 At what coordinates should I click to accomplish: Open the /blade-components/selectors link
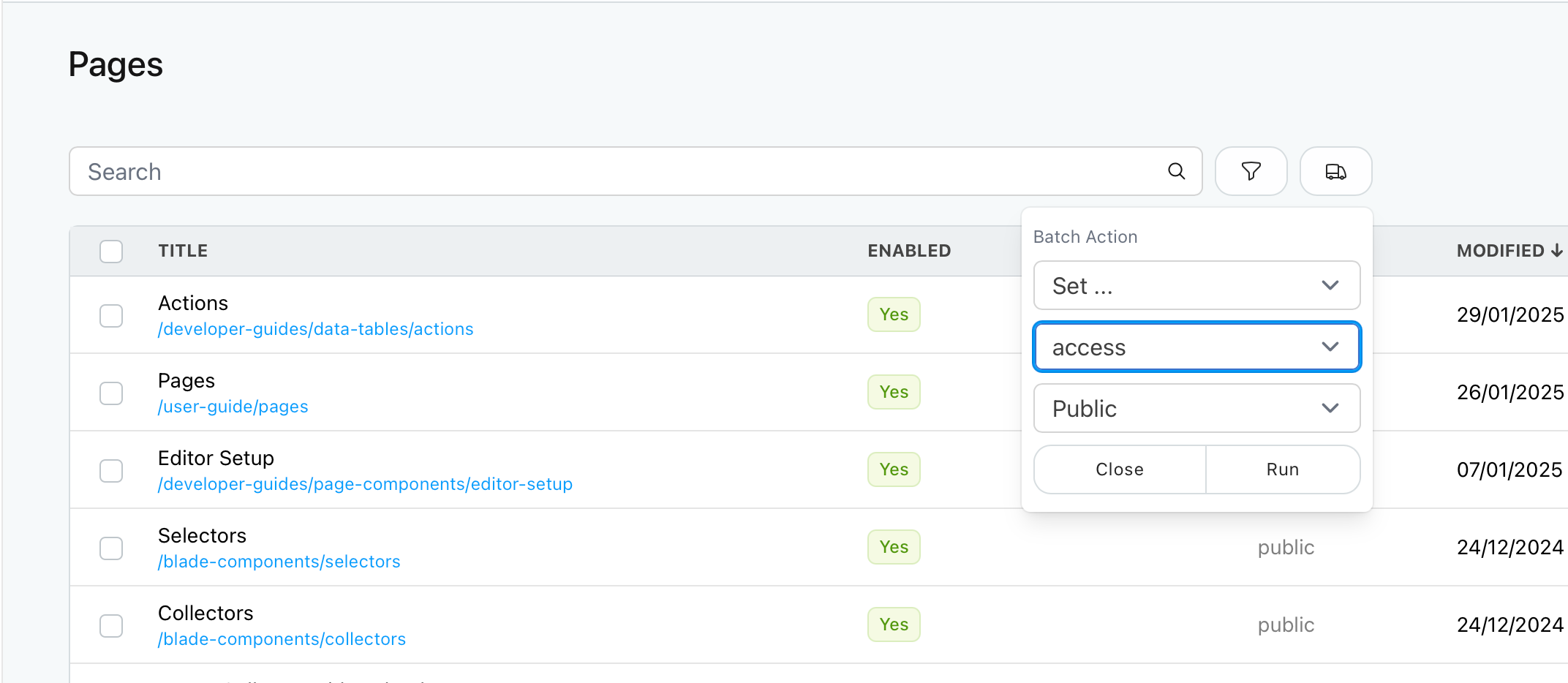pos(279,562)
